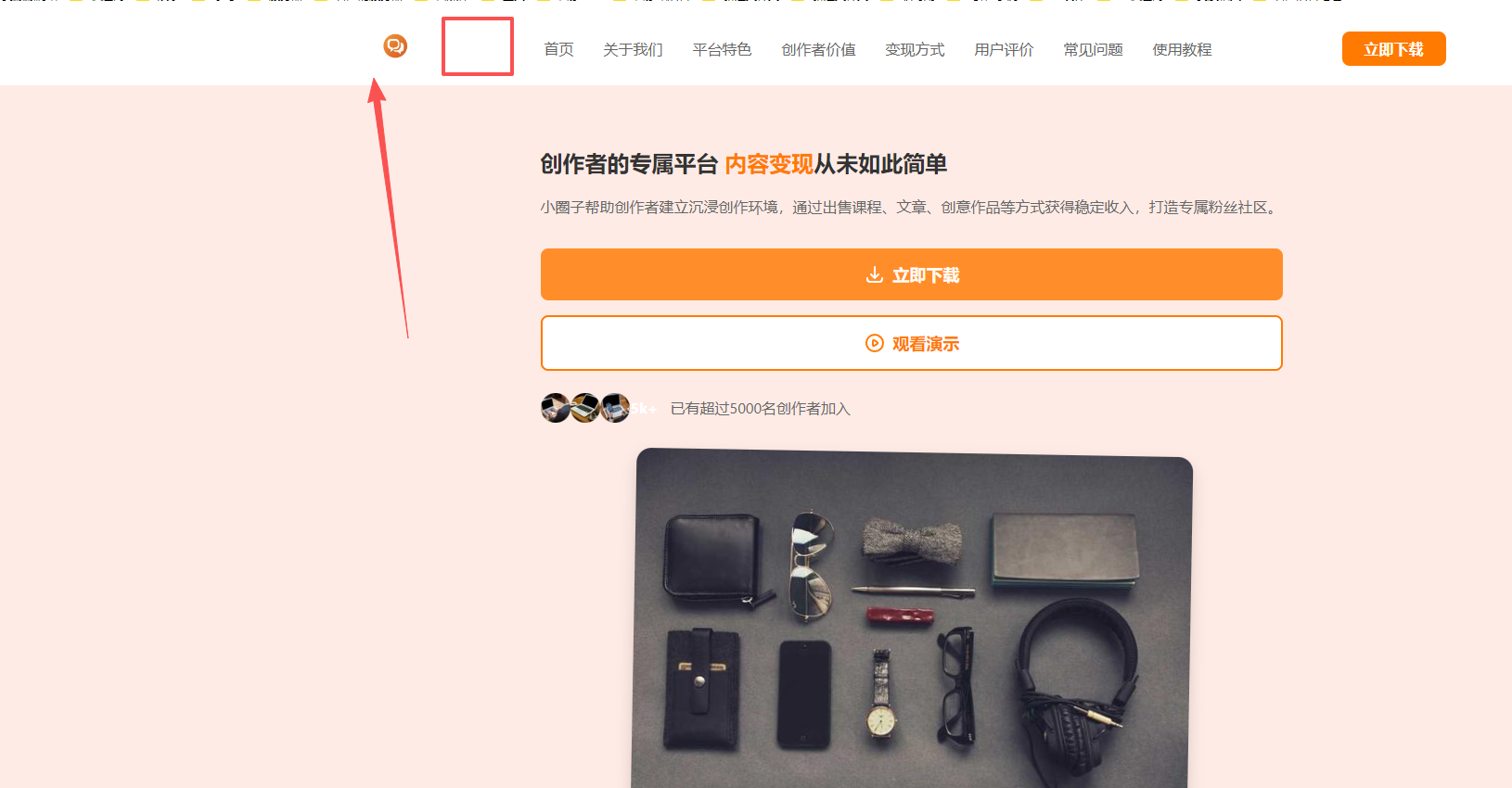Screen dimensions: 1512x788
Task: Click the 立即下载 button in the header
Action: click(1393, 49)
